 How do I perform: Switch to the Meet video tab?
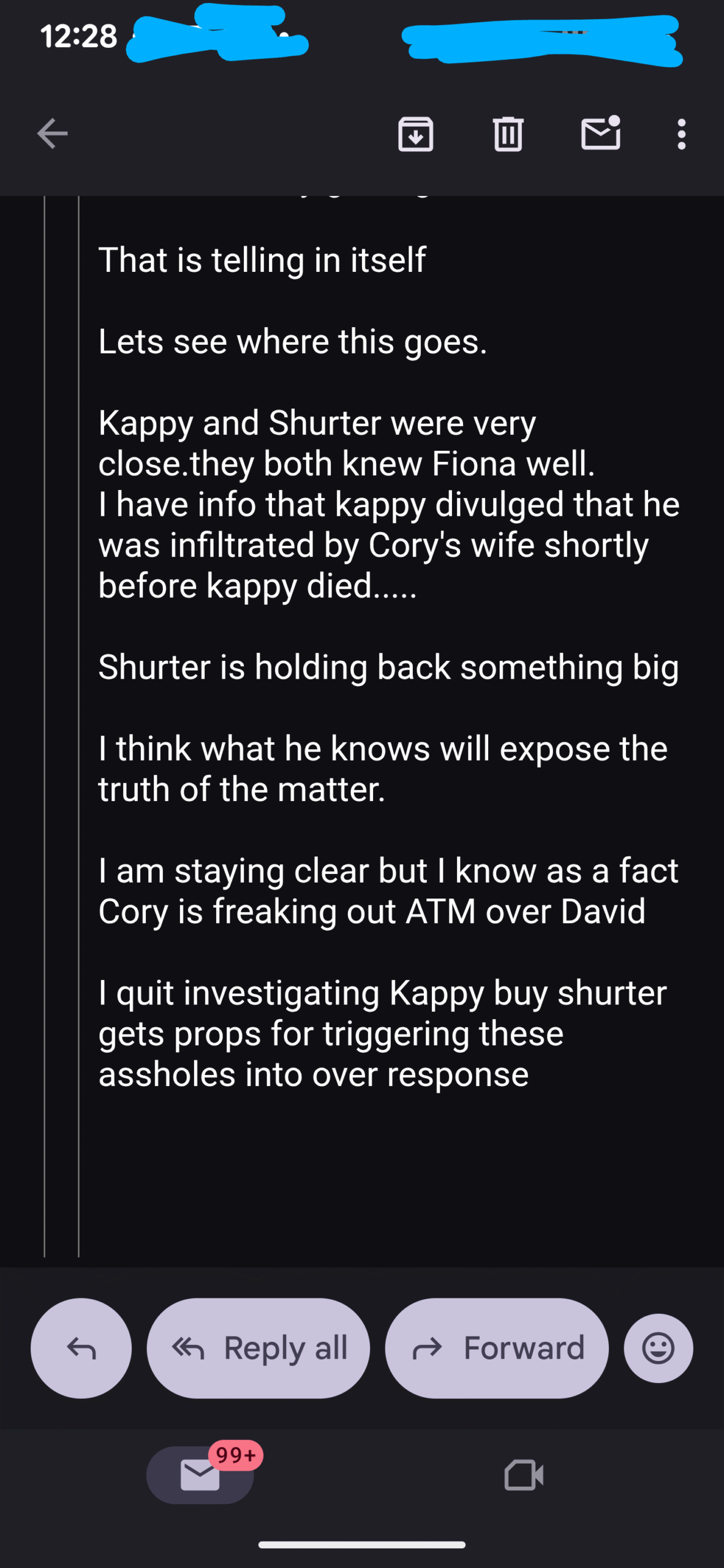pyautogui.click(x=524, y=1475)
